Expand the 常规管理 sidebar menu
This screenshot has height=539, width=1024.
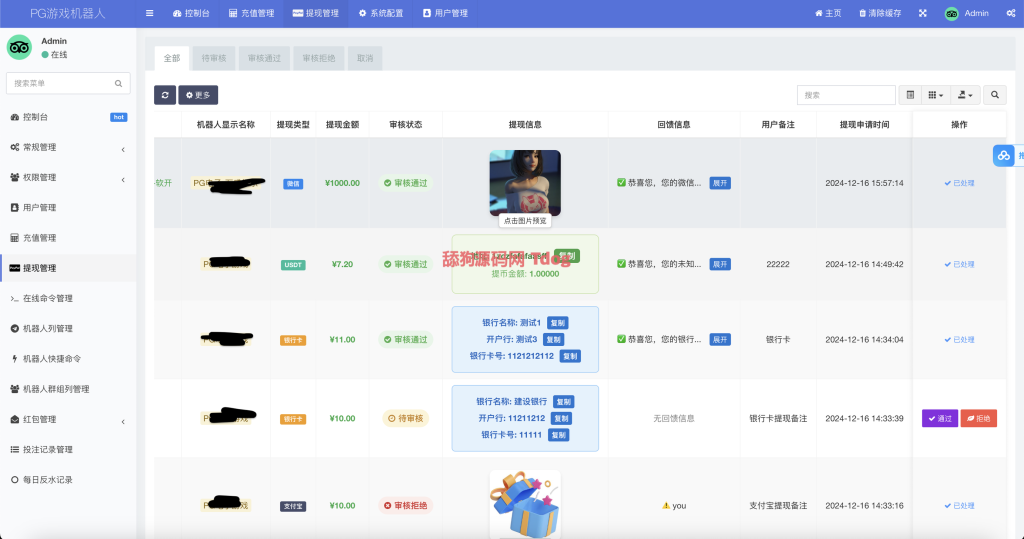(68, 147)
